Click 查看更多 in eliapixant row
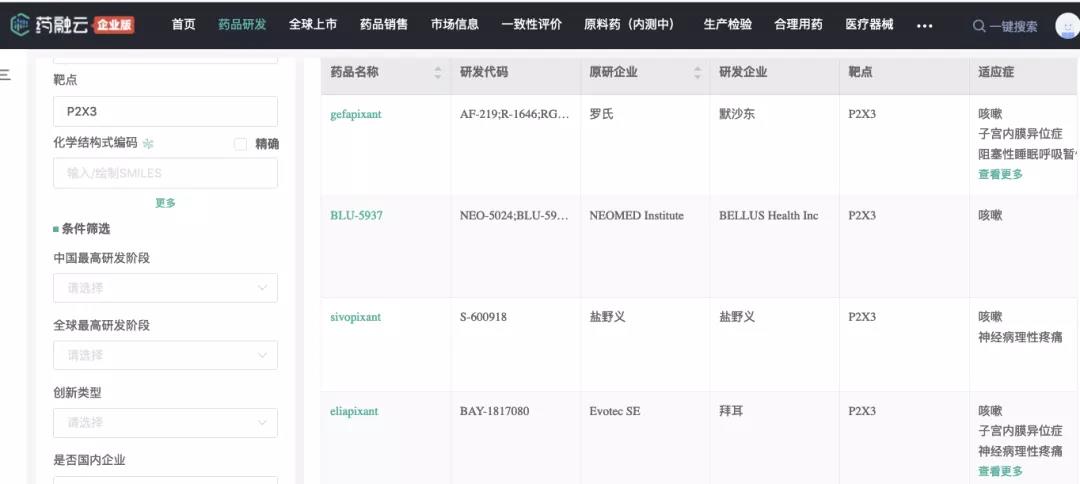Image resolution: width=1080 pixels, height=484 pixels. [x=1000, y=471]
